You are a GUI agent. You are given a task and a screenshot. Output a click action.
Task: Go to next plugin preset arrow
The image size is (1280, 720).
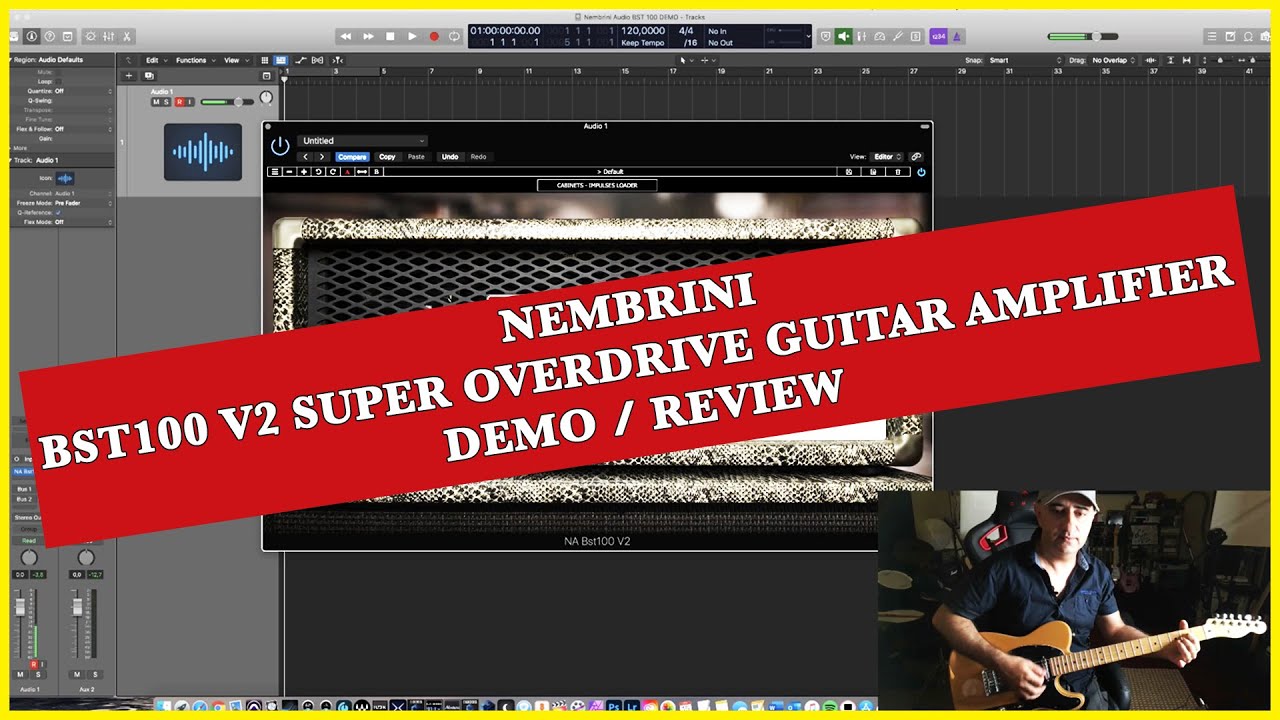321,157
